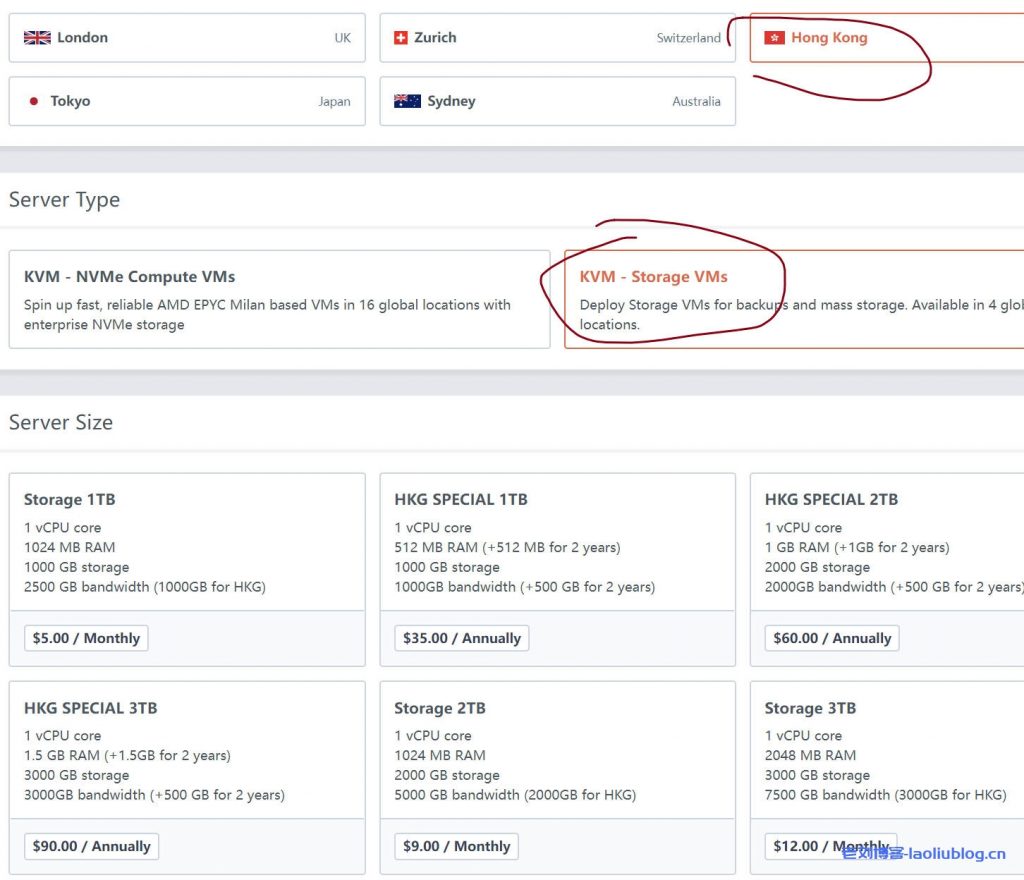
Task: Click the UK flag icon beside London
Action: point(37,38)
